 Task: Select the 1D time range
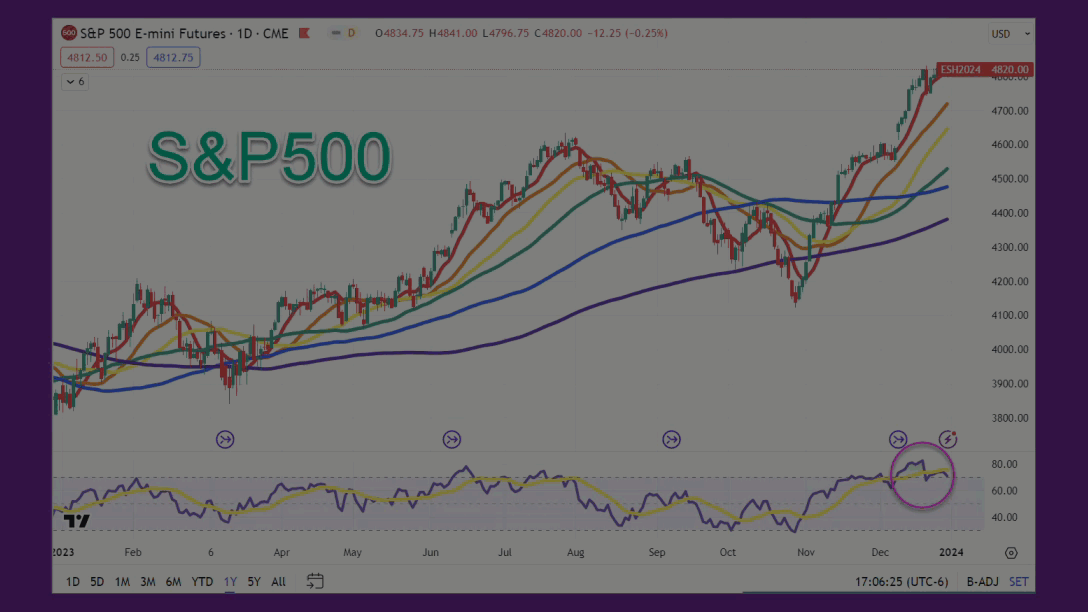click(73, 581)
